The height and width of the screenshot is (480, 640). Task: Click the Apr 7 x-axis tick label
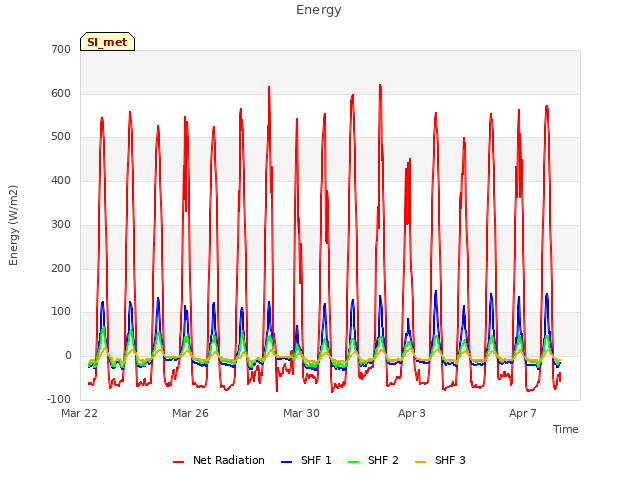click(523, 413)
